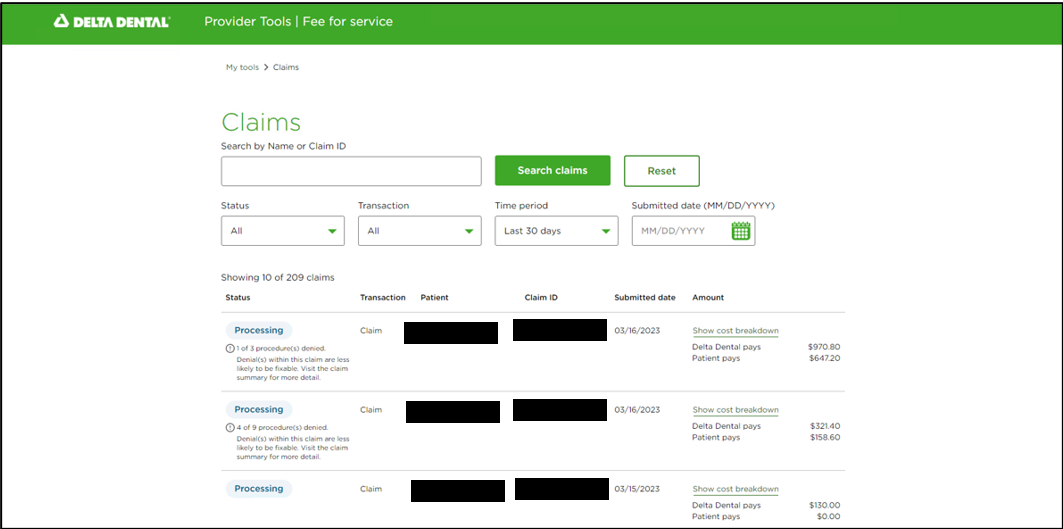Show cost breakdown for the $970.80 claim
Viewport: 1063px width, 529px height.
pos(735,331)
